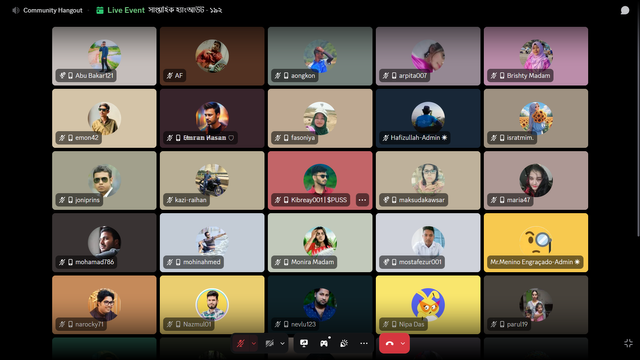Open options menu on Kibreay001 tile
Screen dimensions: 640x360
coord(362,200)
